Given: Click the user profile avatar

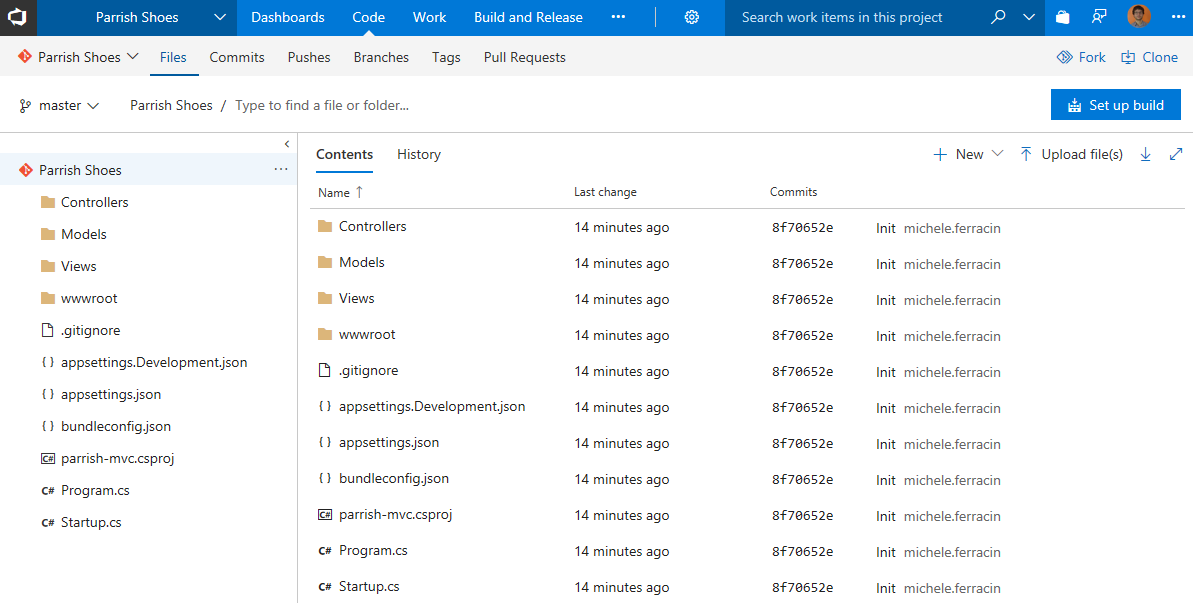Looking at the screenshot, I should (1138, 17).
